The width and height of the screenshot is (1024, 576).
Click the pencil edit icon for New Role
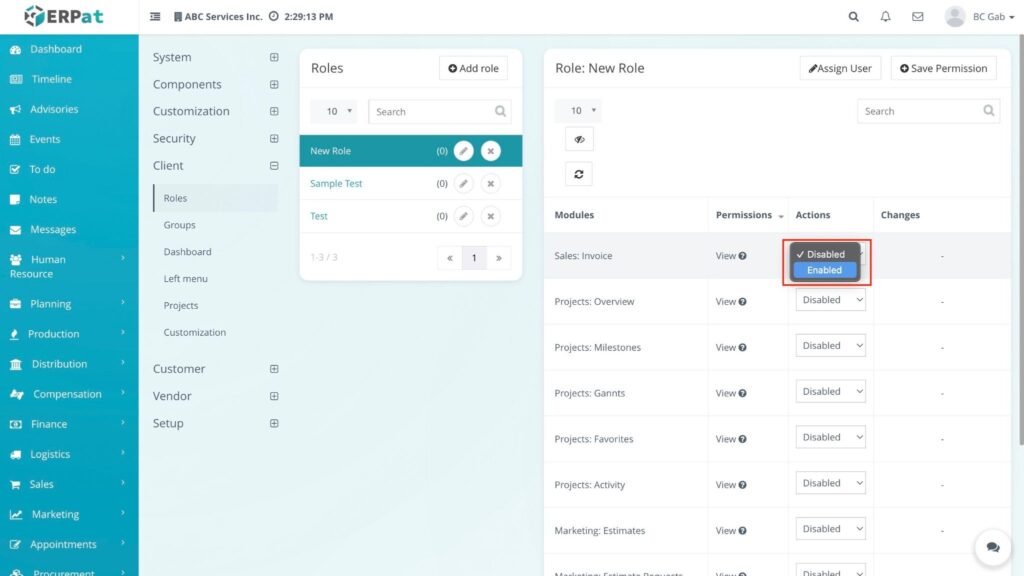[463, 151]
